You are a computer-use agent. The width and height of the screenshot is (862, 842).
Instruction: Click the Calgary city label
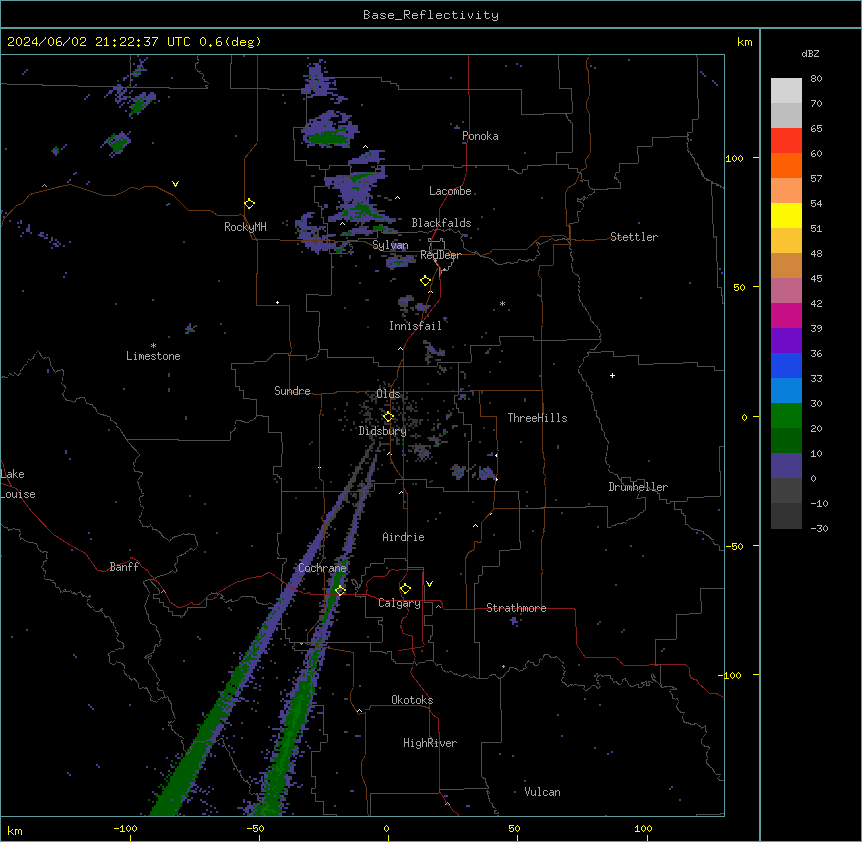point(399,603)
